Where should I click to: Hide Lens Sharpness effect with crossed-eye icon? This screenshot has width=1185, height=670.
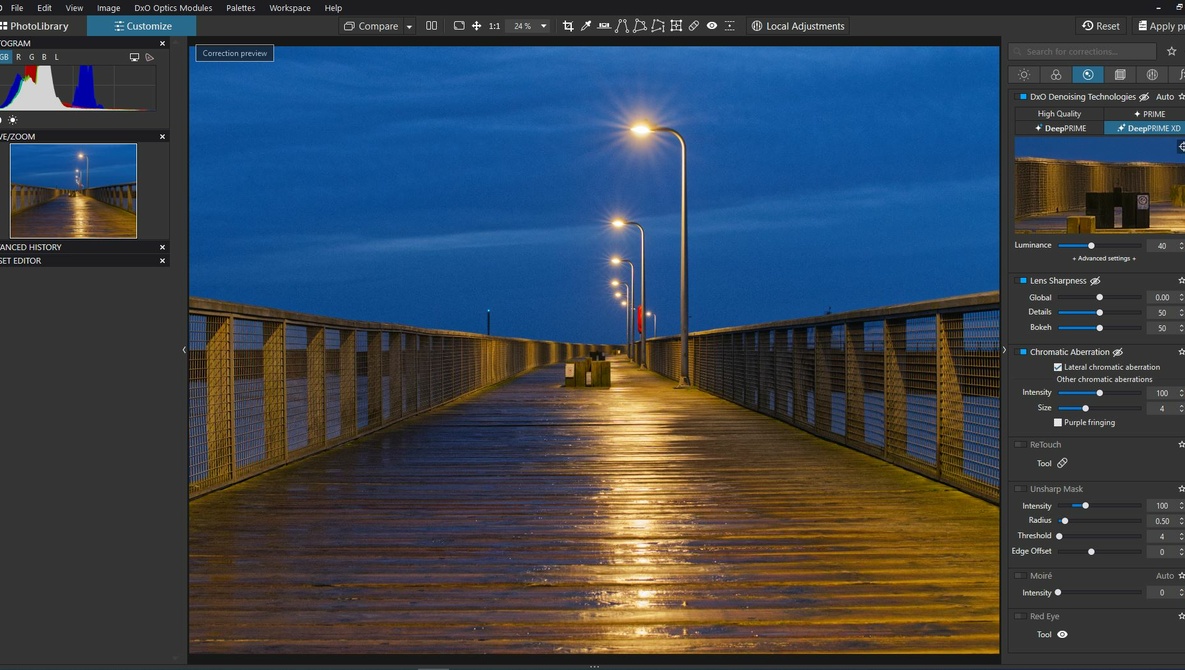pos(1095,280)
